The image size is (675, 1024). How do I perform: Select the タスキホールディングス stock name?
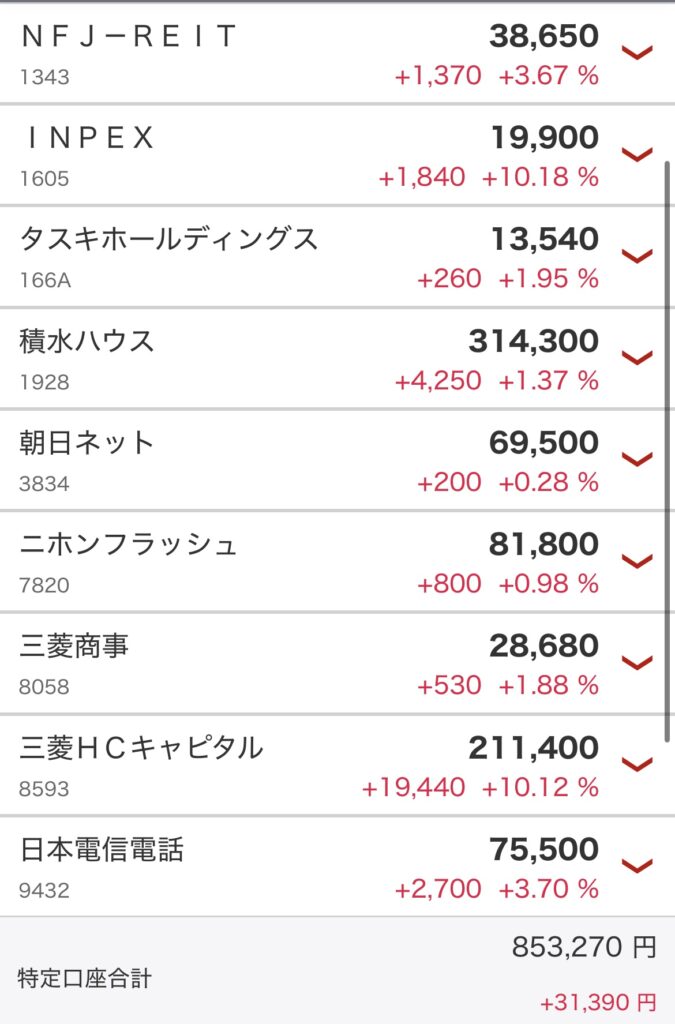pyautogui.click(x=168, y=240)
